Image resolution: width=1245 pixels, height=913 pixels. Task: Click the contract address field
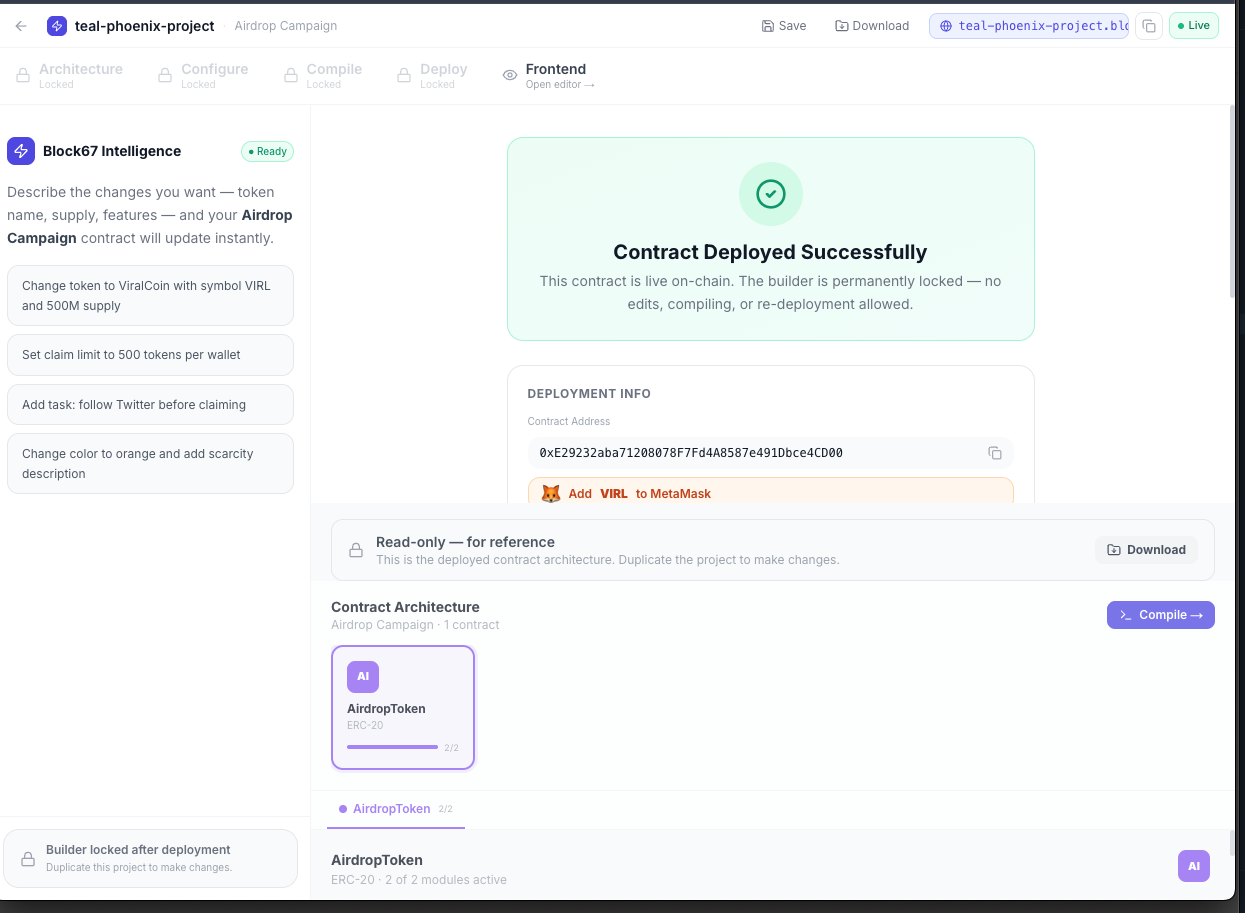pyautogui.click(x=770, y=453)
